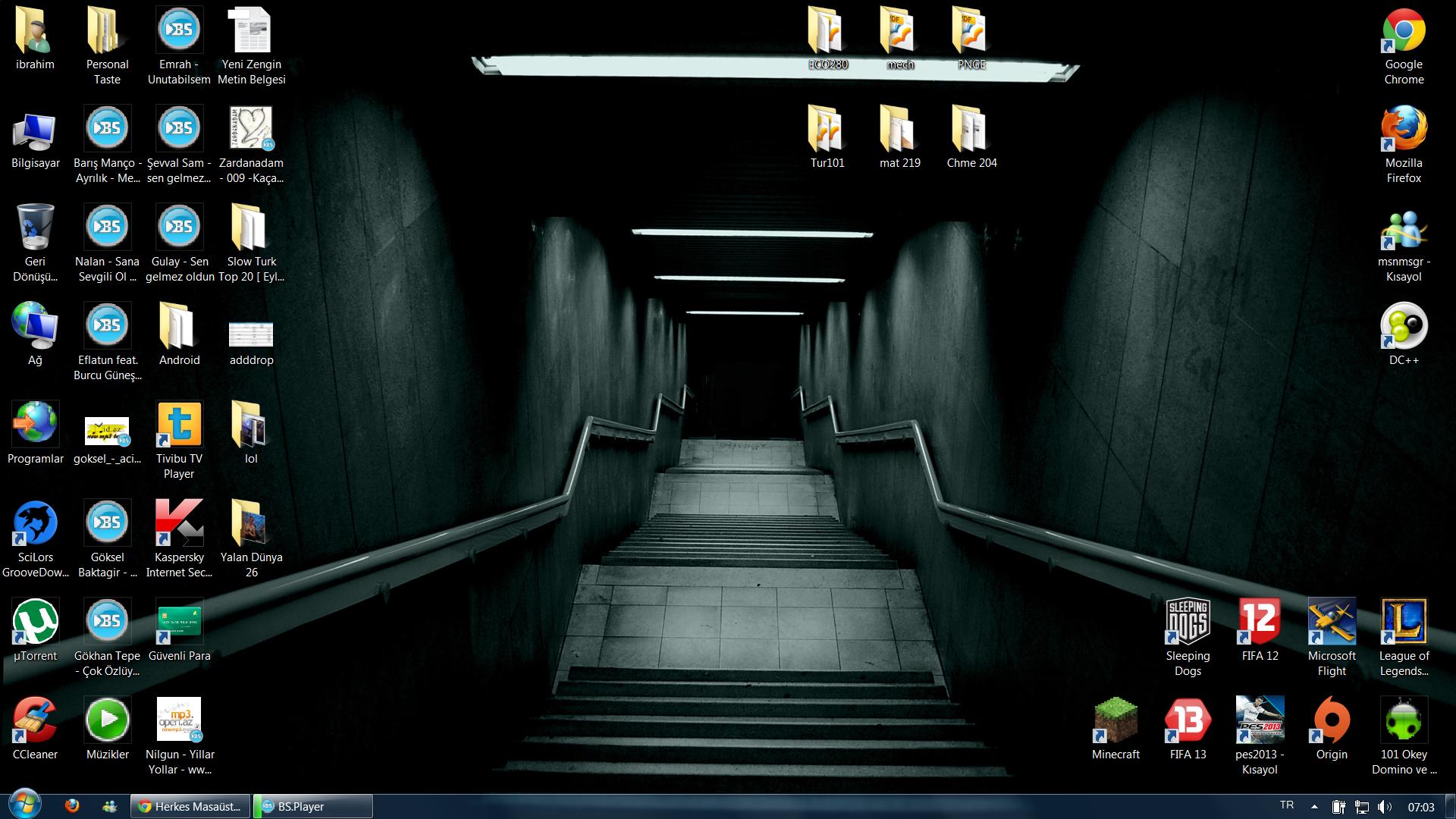Screen dimensions: 1456x819
Task: Select the CCleaner shortcut icon
Action: click(35, 721)
